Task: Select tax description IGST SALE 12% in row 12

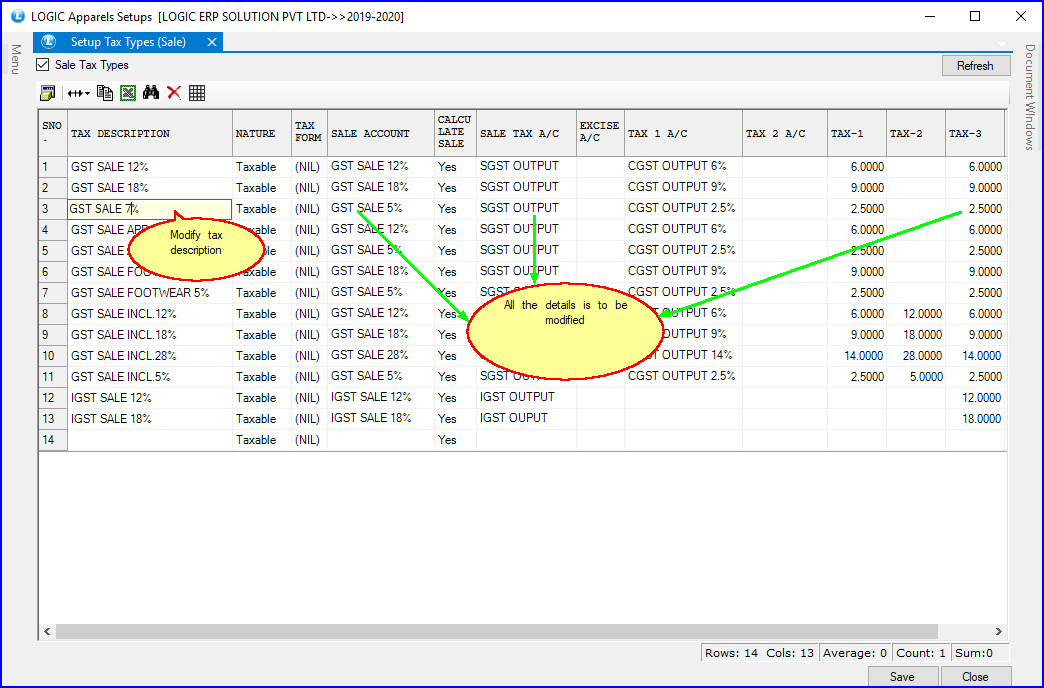Action: (x=150, y=398)
